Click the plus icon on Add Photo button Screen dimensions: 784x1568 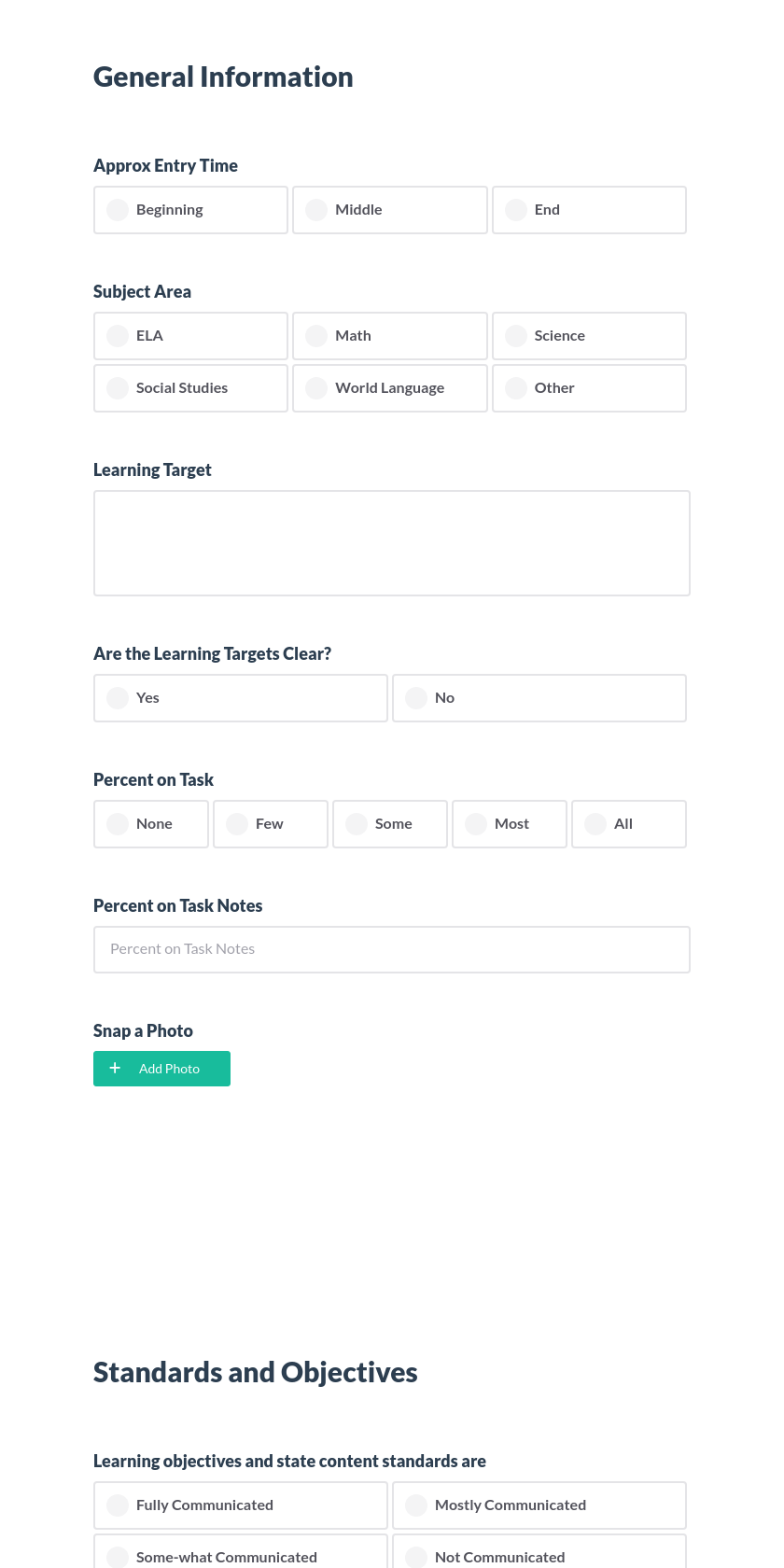coord(115,1068)
